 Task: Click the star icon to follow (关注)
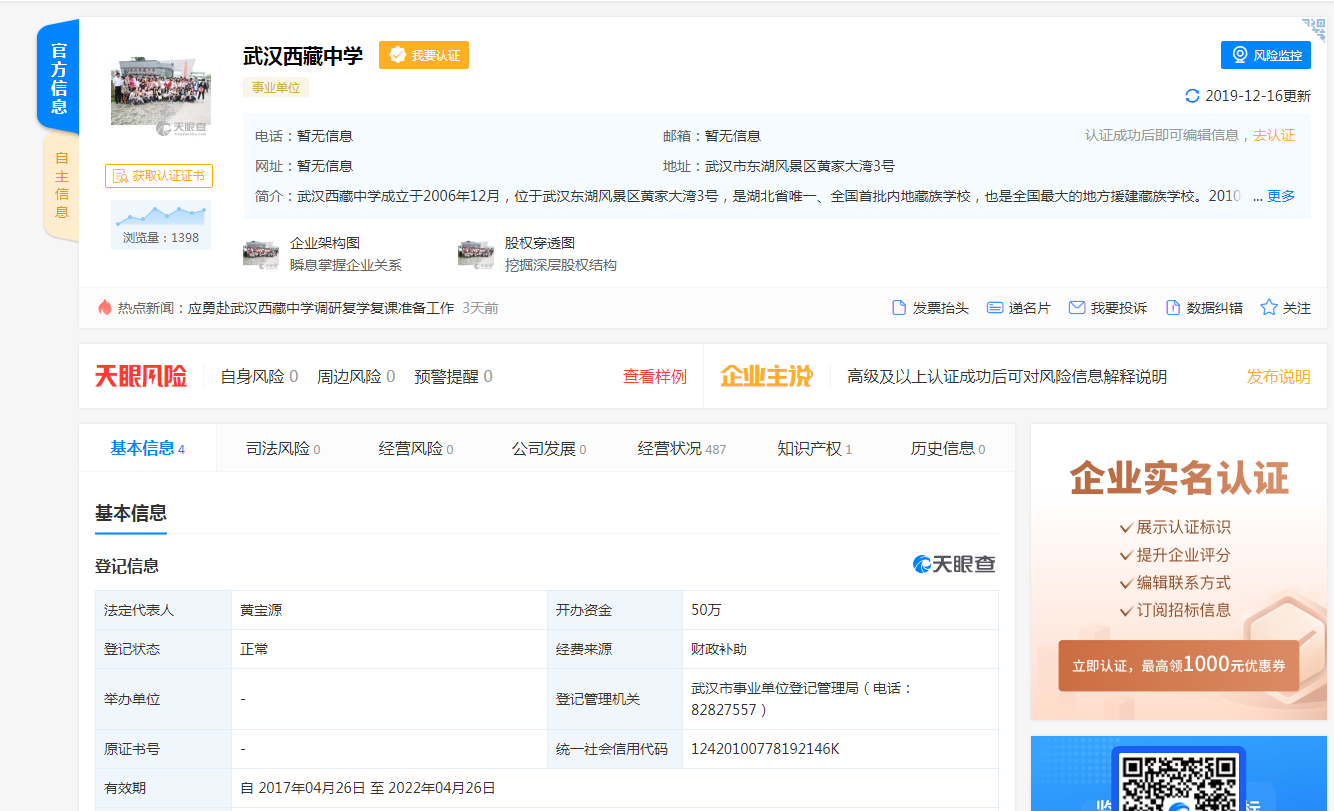pyautogui.click(x=1269, y=308)
